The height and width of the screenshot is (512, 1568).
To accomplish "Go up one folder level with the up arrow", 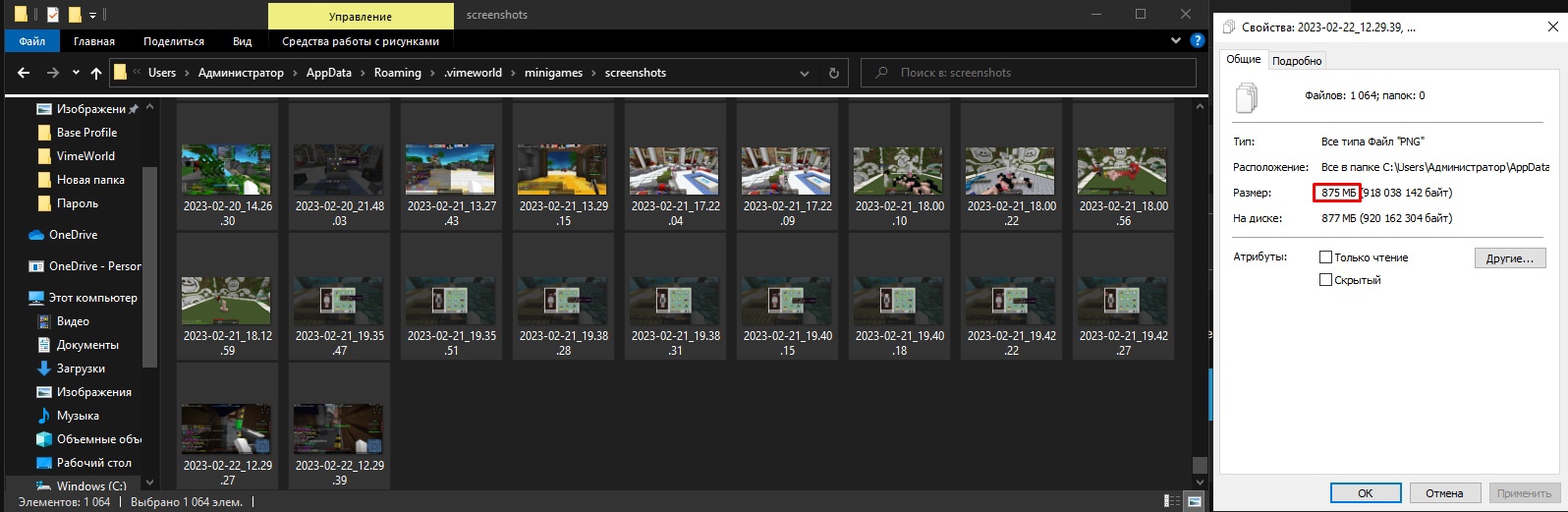I will (x=95, y=73).
